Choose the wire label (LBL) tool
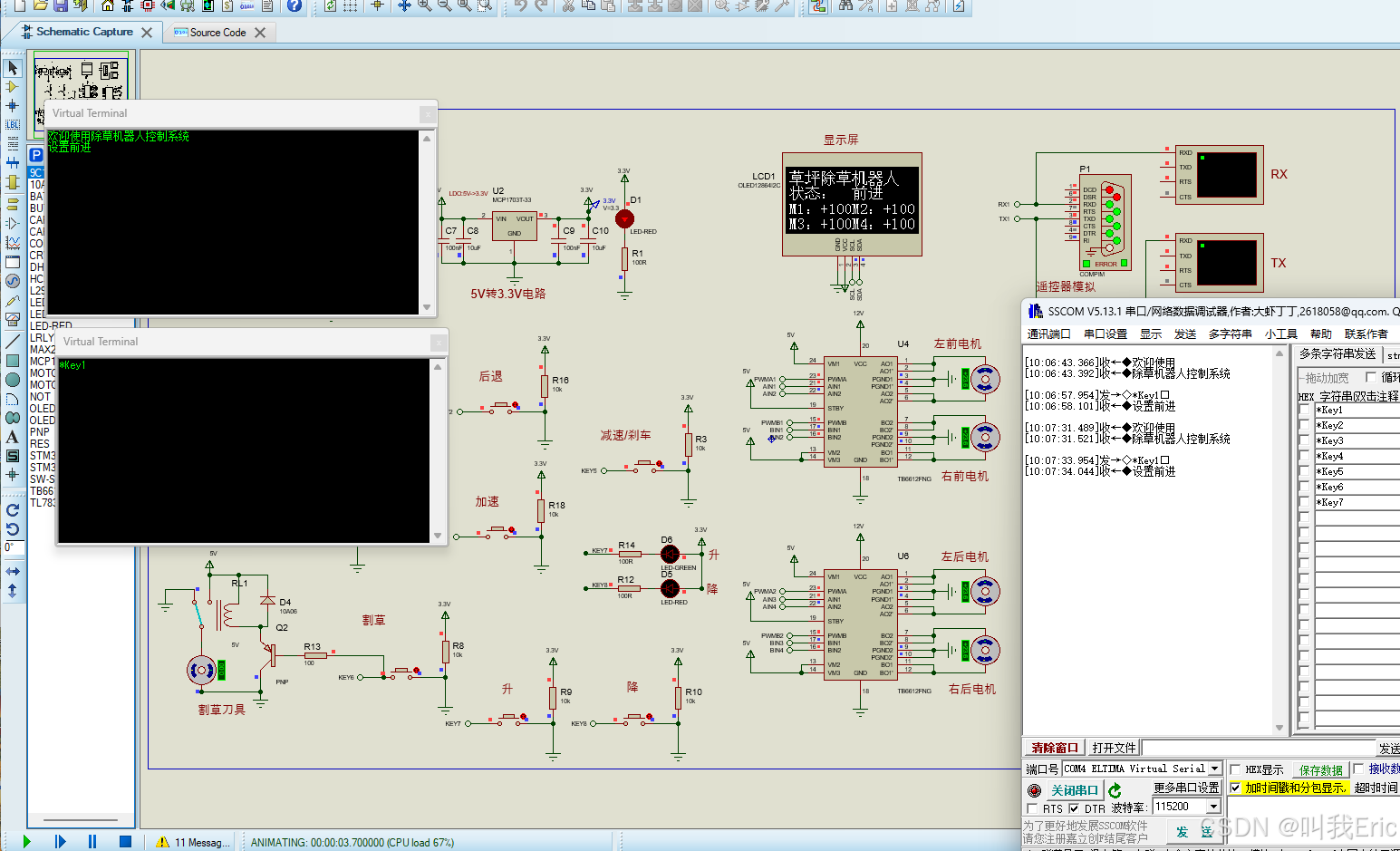 pos(13,125)
